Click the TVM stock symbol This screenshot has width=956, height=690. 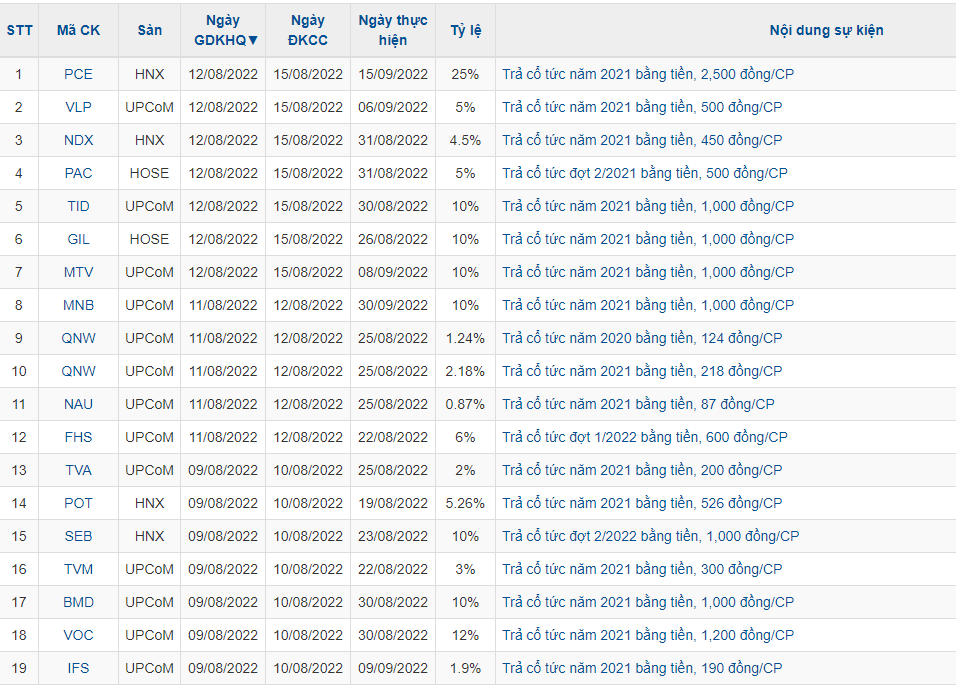pyautogui.click(x=78, y=569)
